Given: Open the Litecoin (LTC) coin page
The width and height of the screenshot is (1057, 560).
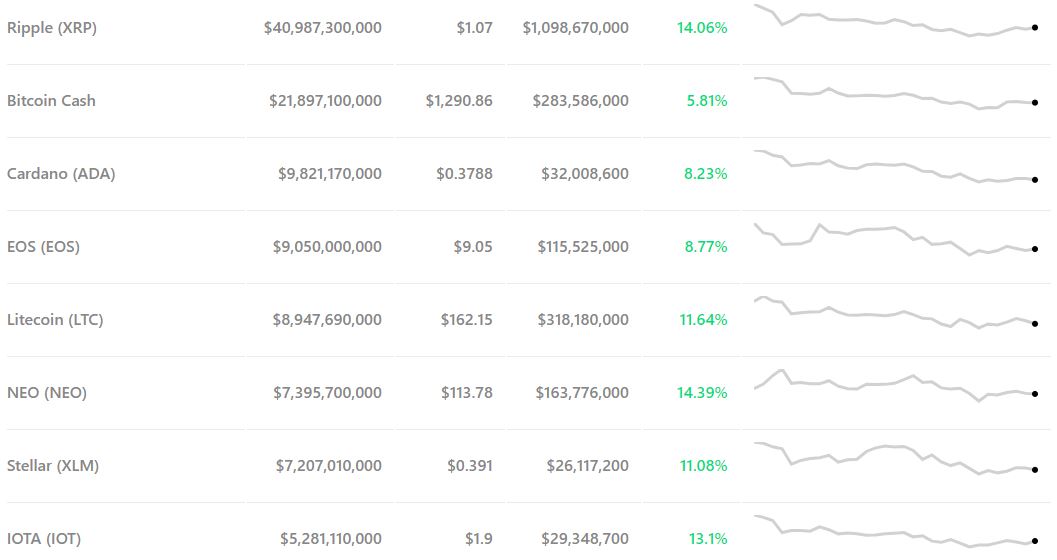Looking at the screenshot, I should [55, 320].
